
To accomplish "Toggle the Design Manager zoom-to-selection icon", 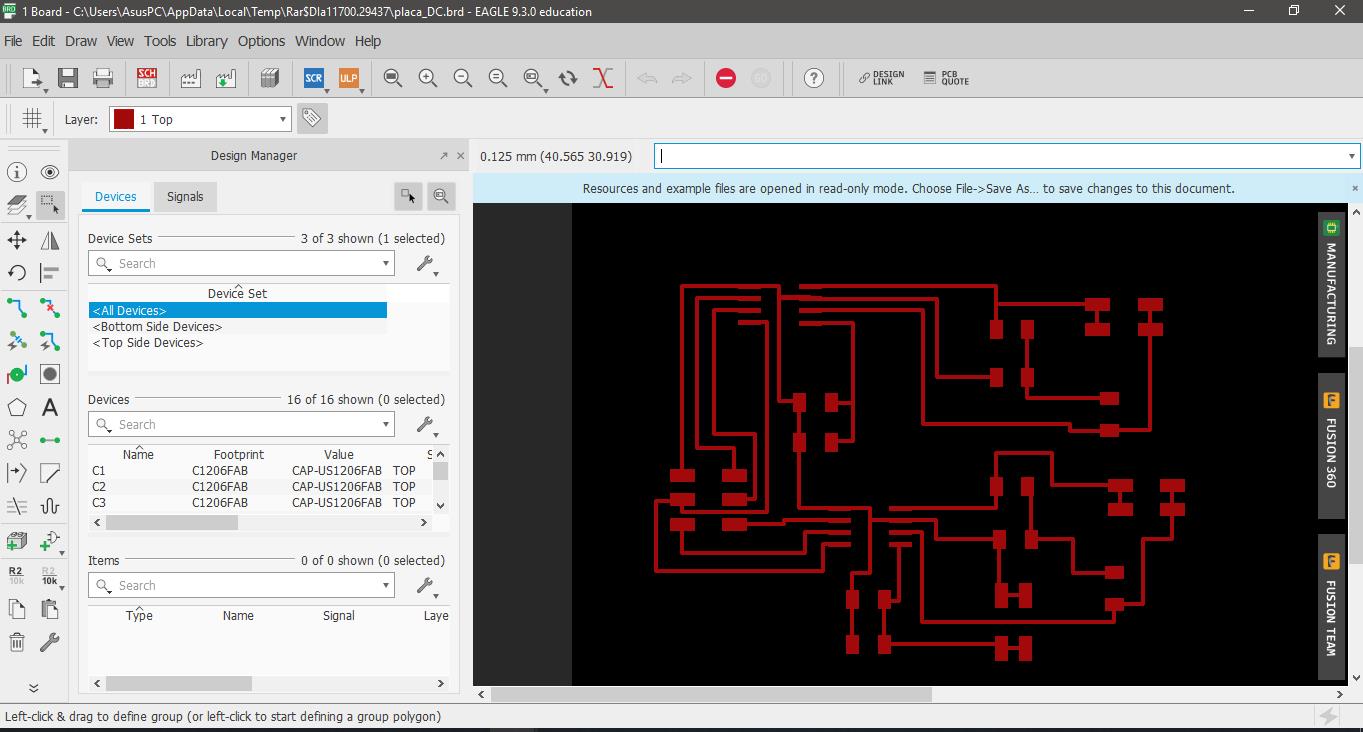I will (441, 196).
